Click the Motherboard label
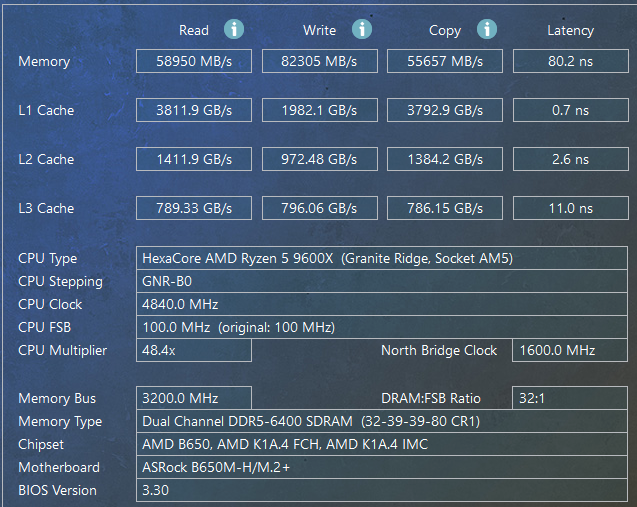 59,467
